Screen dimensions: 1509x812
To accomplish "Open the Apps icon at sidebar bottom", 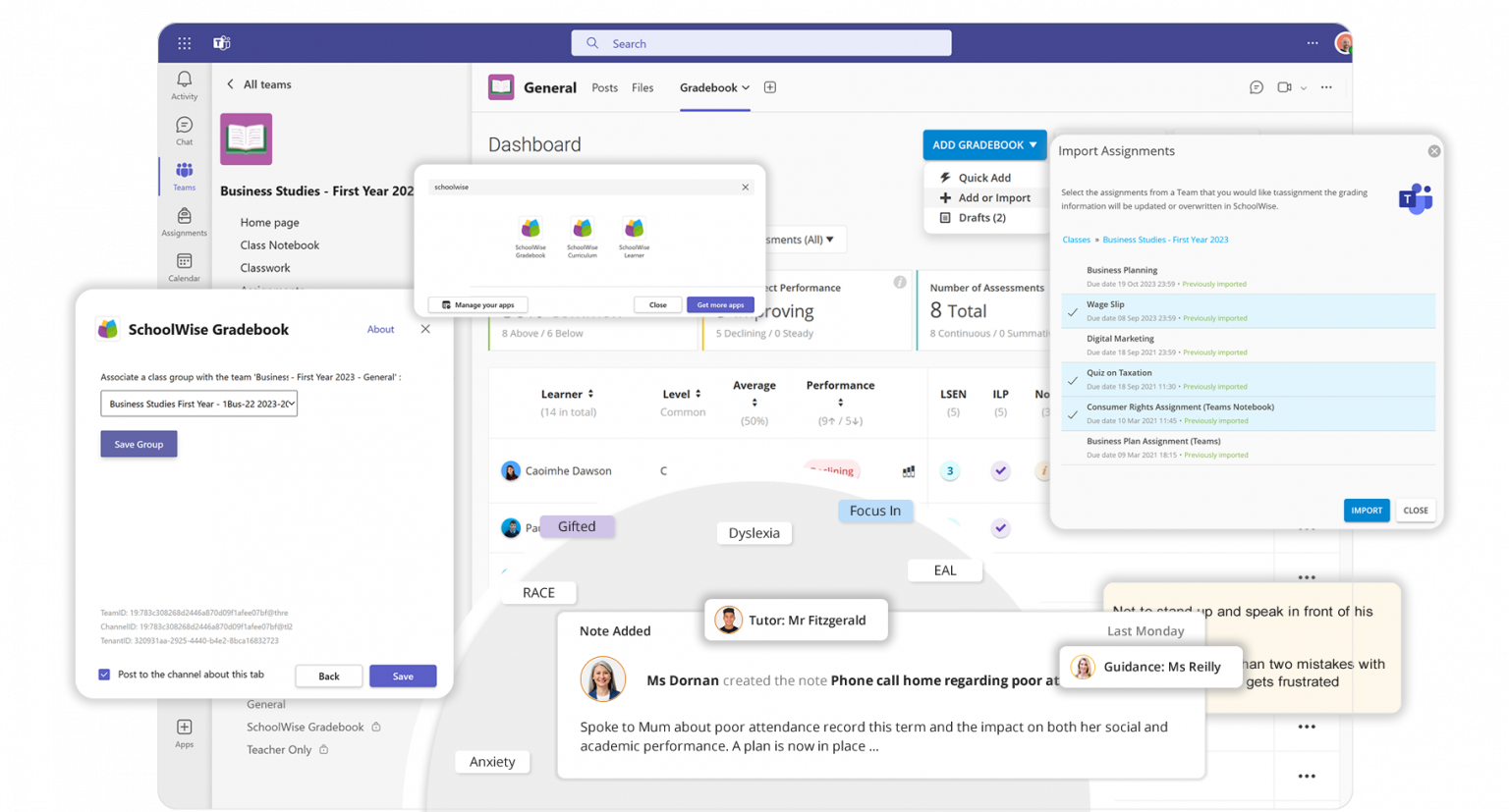I will (184, 729).
